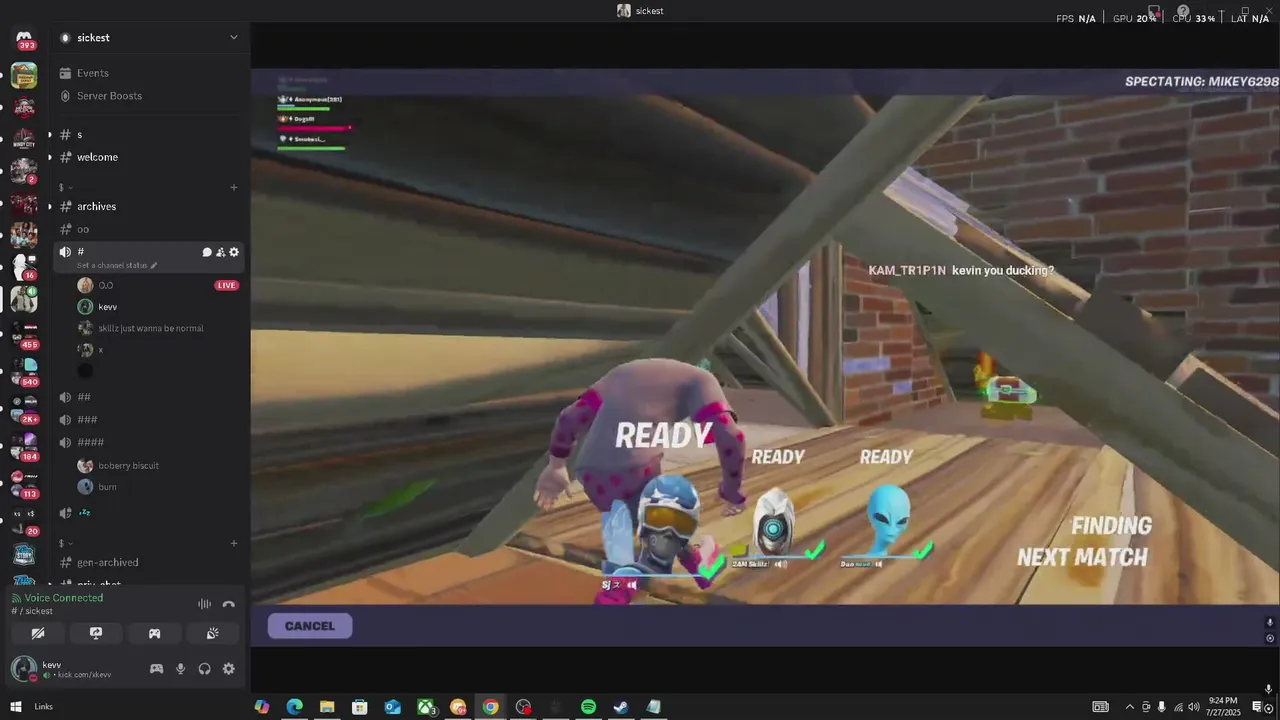Open Xbox app from the taskbar

pyautogui.click(x=425, y=707)
